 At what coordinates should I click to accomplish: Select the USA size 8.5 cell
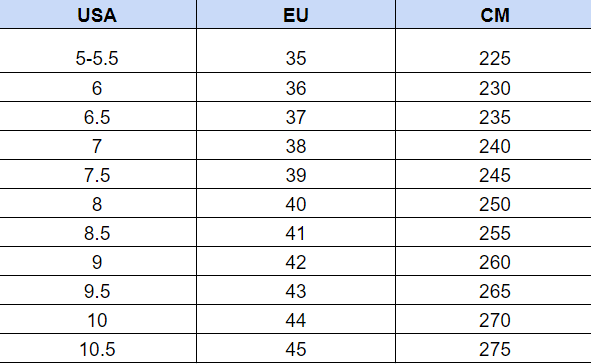[x=97, y=232]
